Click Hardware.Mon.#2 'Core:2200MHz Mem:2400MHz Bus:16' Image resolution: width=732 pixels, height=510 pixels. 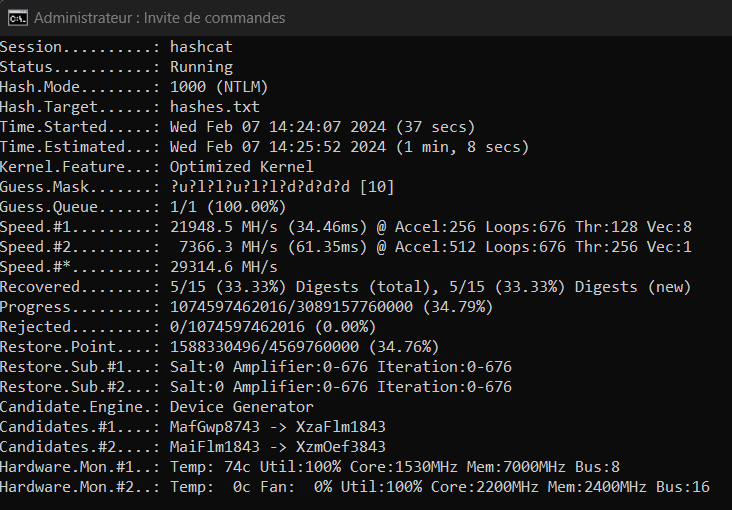[570, 487]
